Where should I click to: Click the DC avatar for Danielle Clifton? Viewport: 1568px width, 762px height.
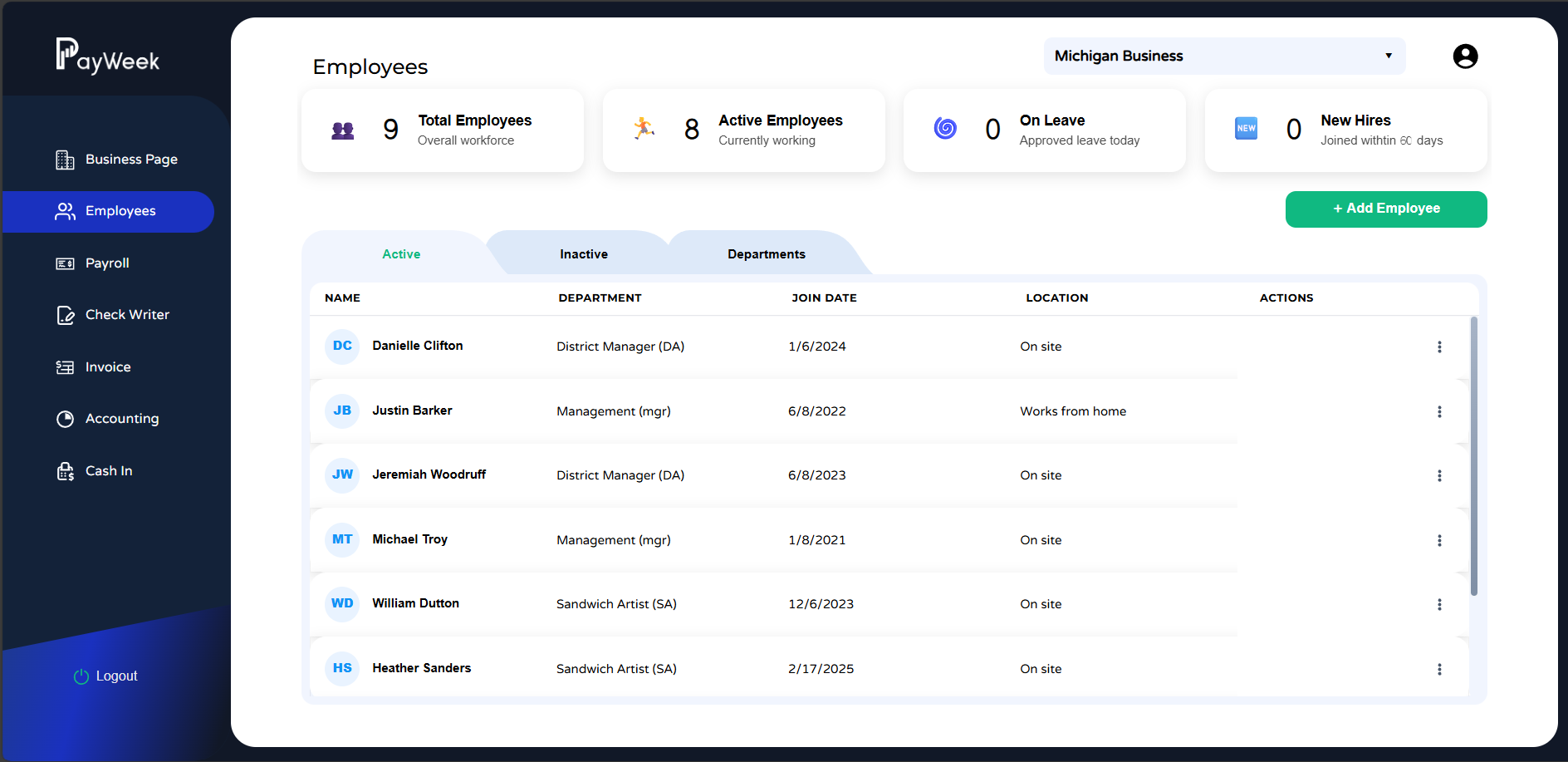(342, 347)
